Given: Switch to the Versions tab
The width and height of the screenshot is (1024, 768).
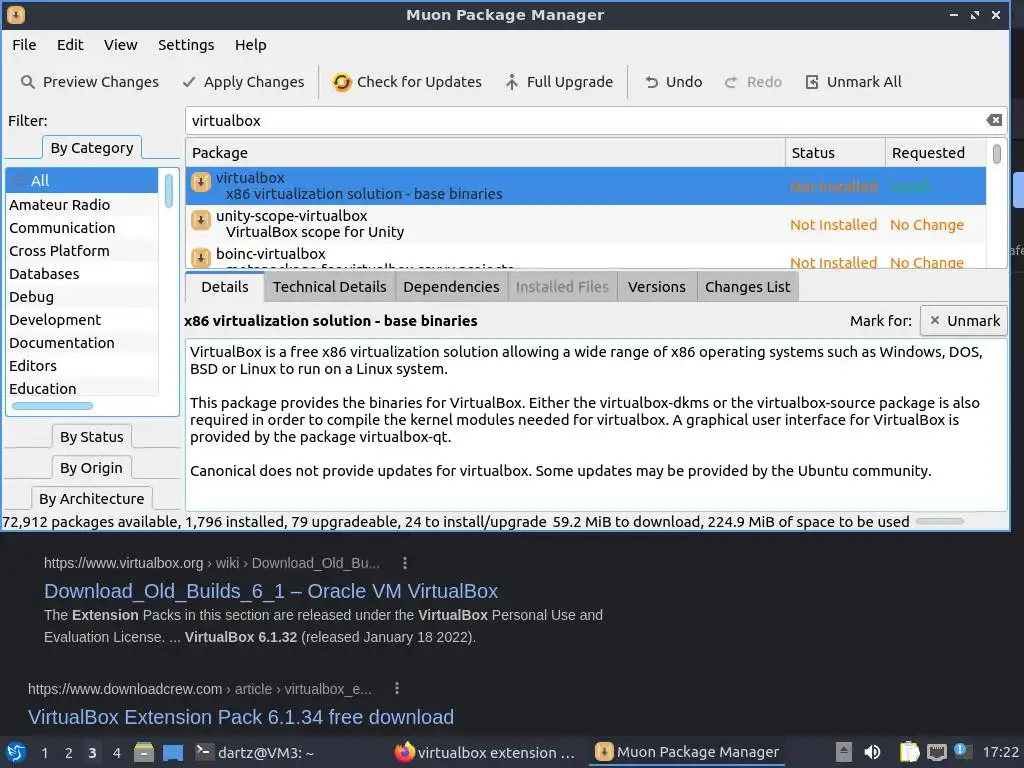Looking at the screenshot, I should click(657, 287).
